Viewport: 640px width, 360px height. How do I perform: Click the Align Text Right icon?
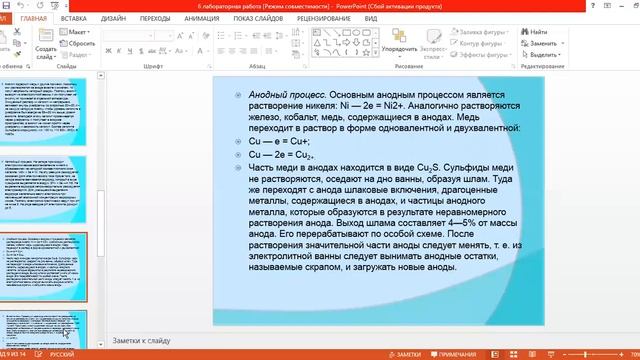[x=243, y=51]
